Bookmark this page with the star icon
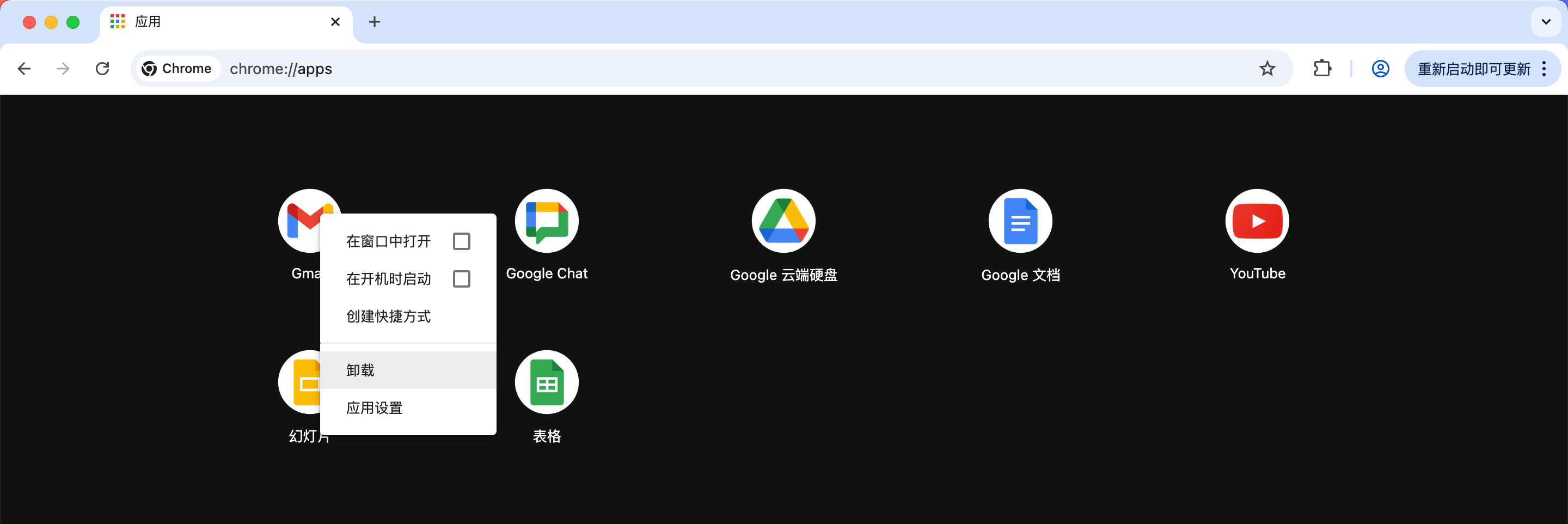1568x524 pixels. 1267,69
